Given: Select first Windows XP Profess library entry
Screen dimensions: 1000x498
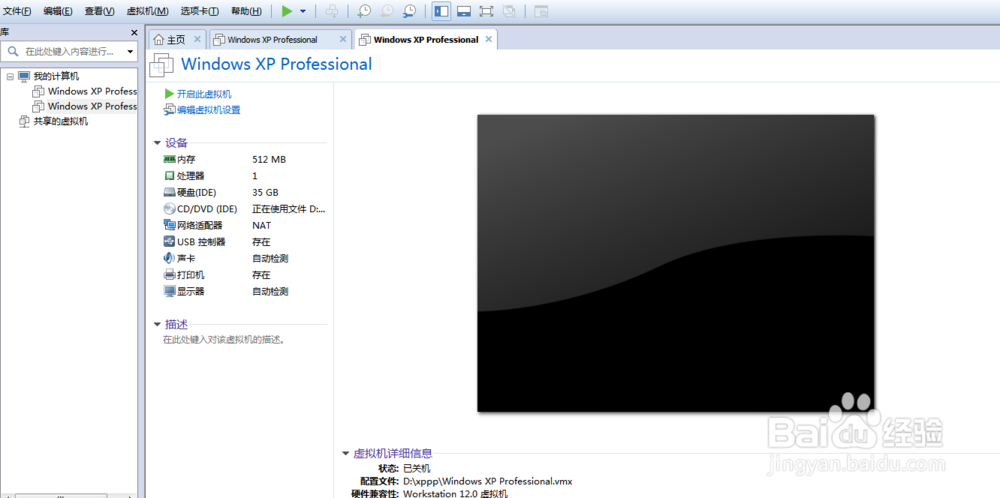Looking at the screenshot, I should (x=92, y=91).
